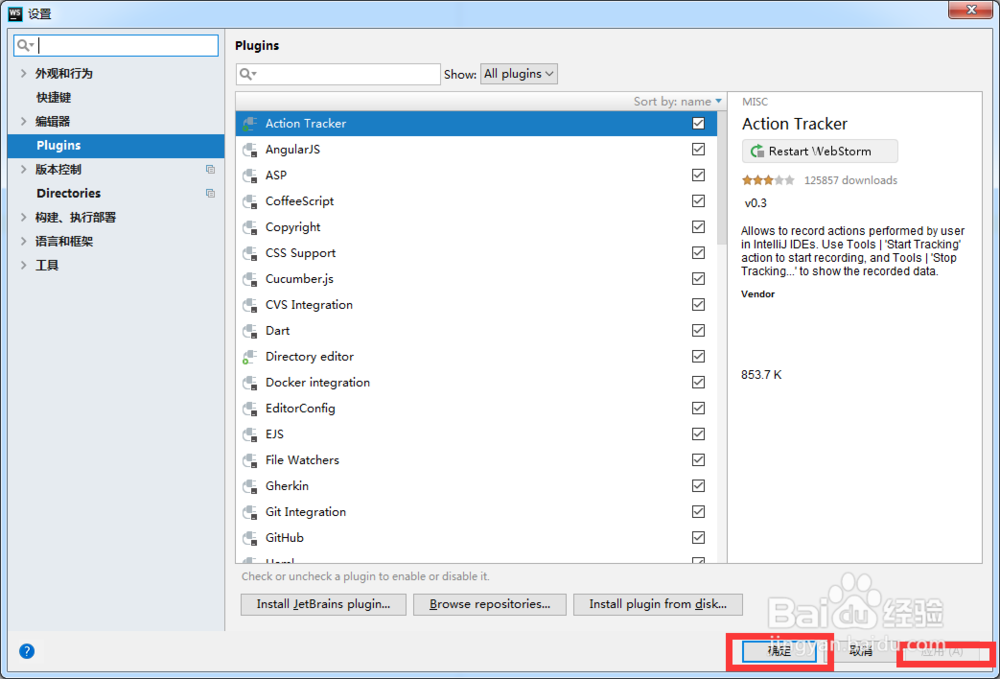Click the Gherkin plugin icon

pyautogui.click(x=250, y=486)
